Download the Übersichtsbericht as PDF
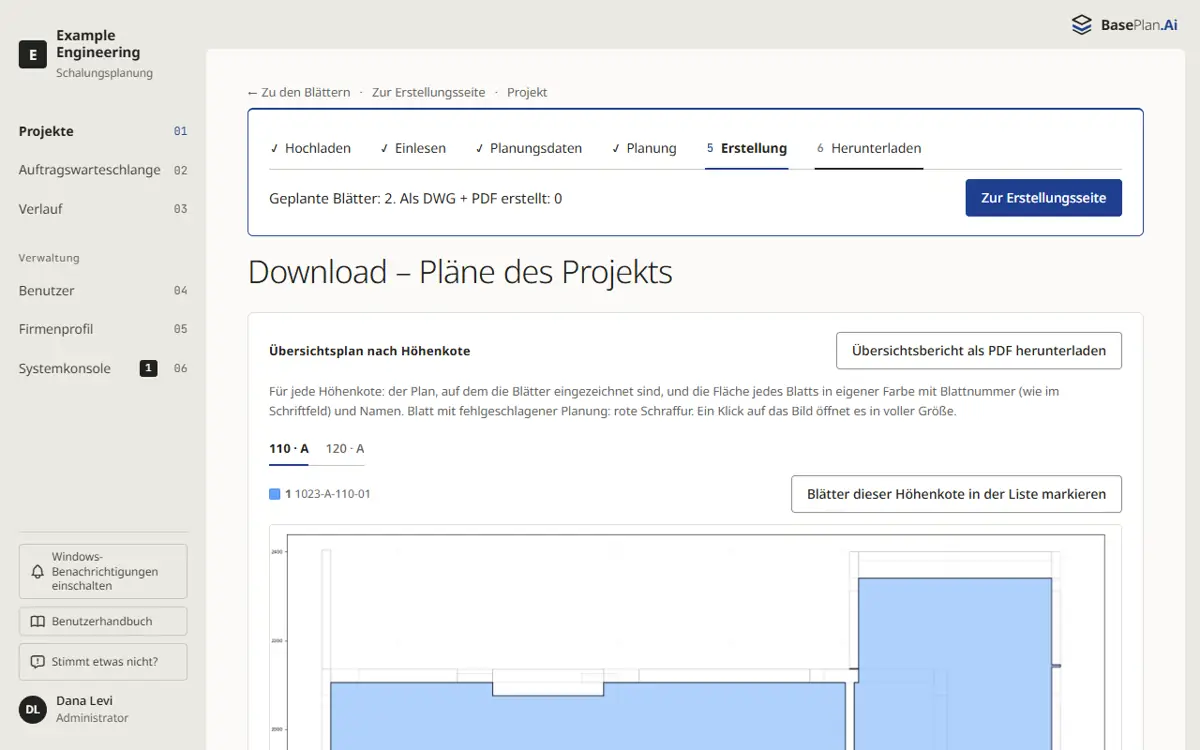Viewport: 1200px width, 750px height. 979,351
